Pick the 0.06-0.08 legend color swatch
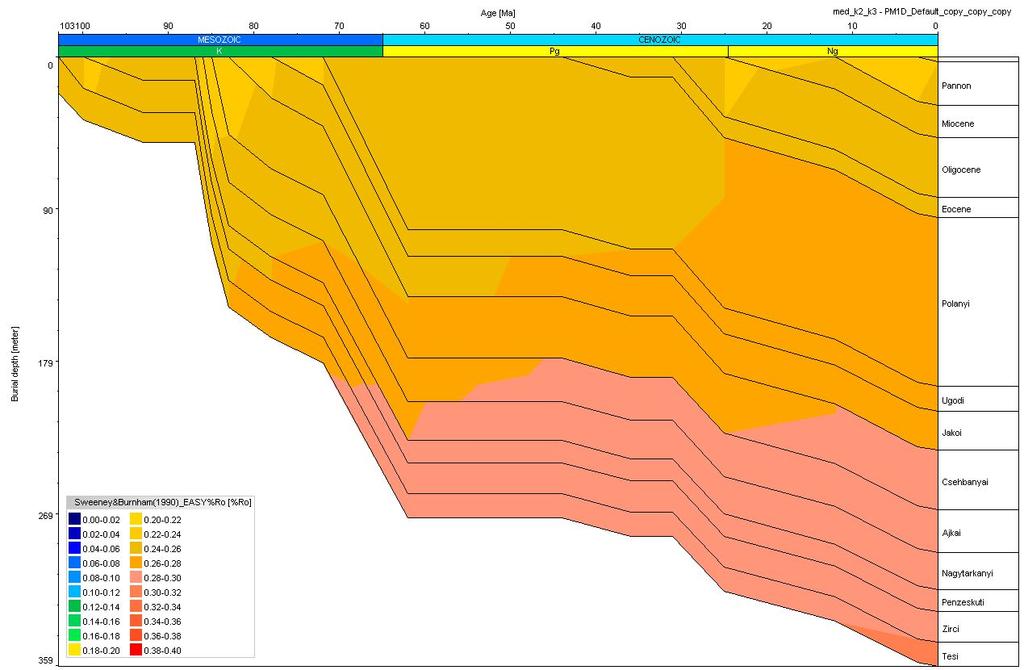1024x670 pixels. [74, 563]
